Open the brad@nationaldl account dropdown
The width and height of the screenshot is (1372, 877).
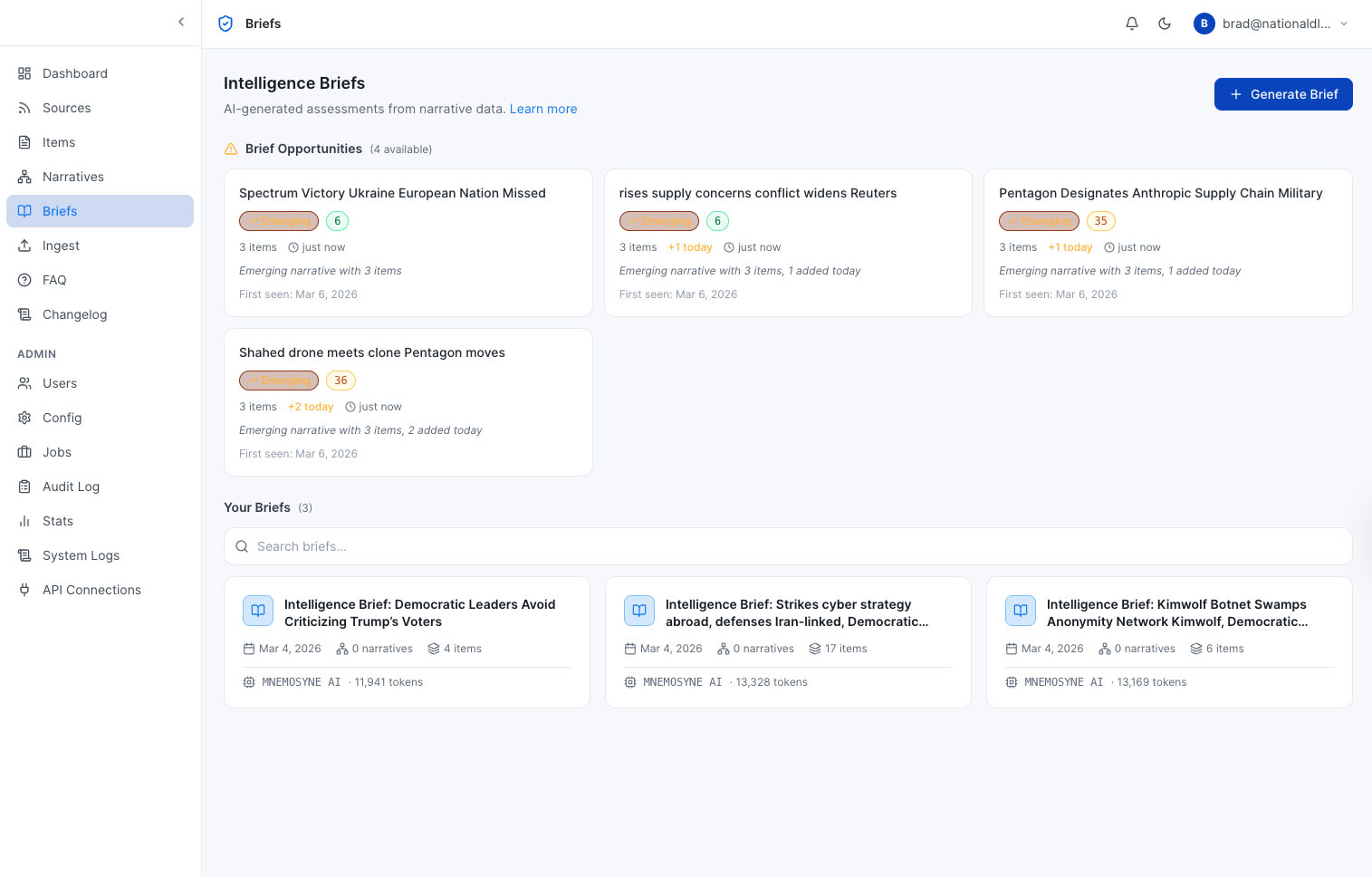[1271, 24]
